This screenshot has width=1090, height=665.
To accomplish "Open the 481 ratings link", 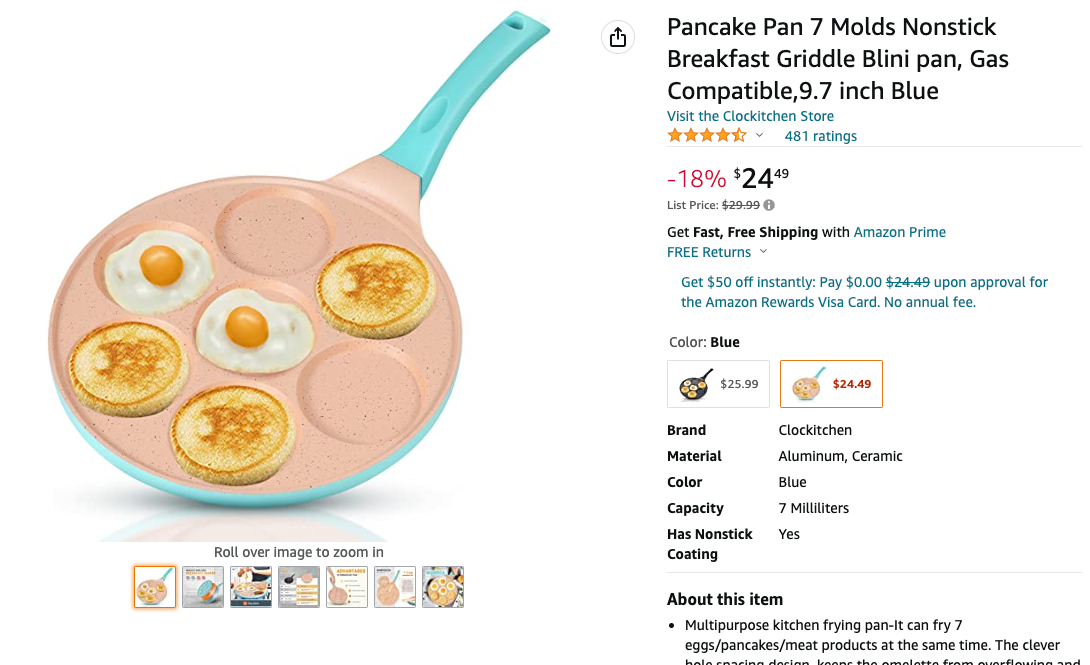I will coord(820,135).
